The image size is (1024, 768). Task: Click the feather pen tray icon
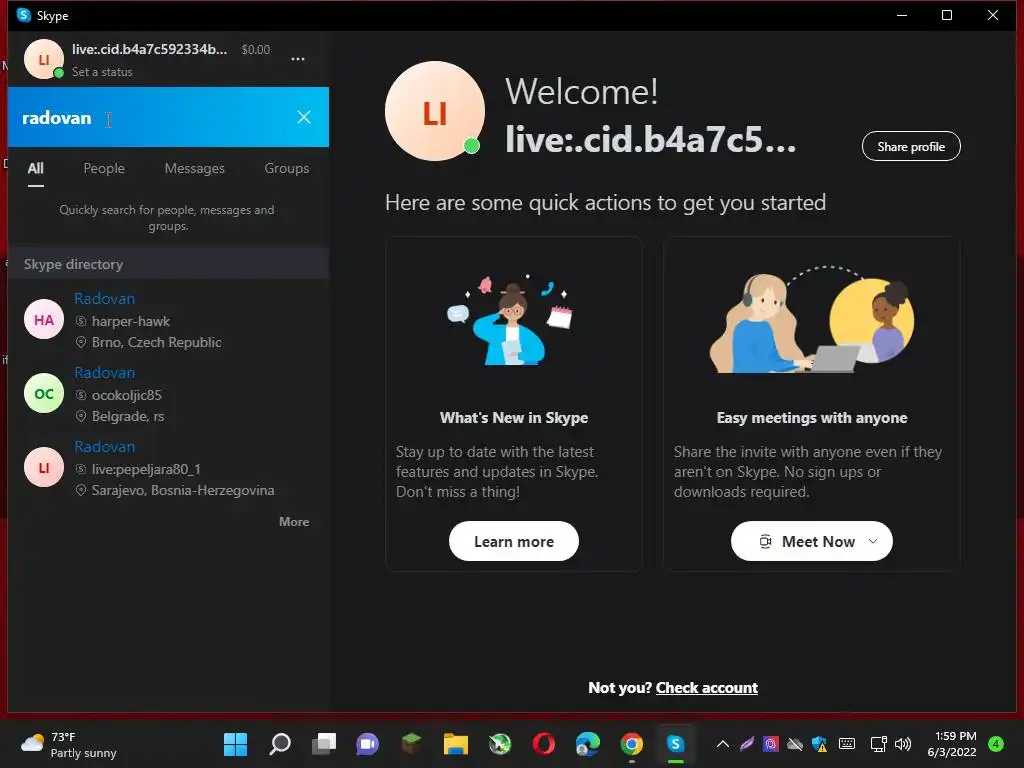(746, 744)
